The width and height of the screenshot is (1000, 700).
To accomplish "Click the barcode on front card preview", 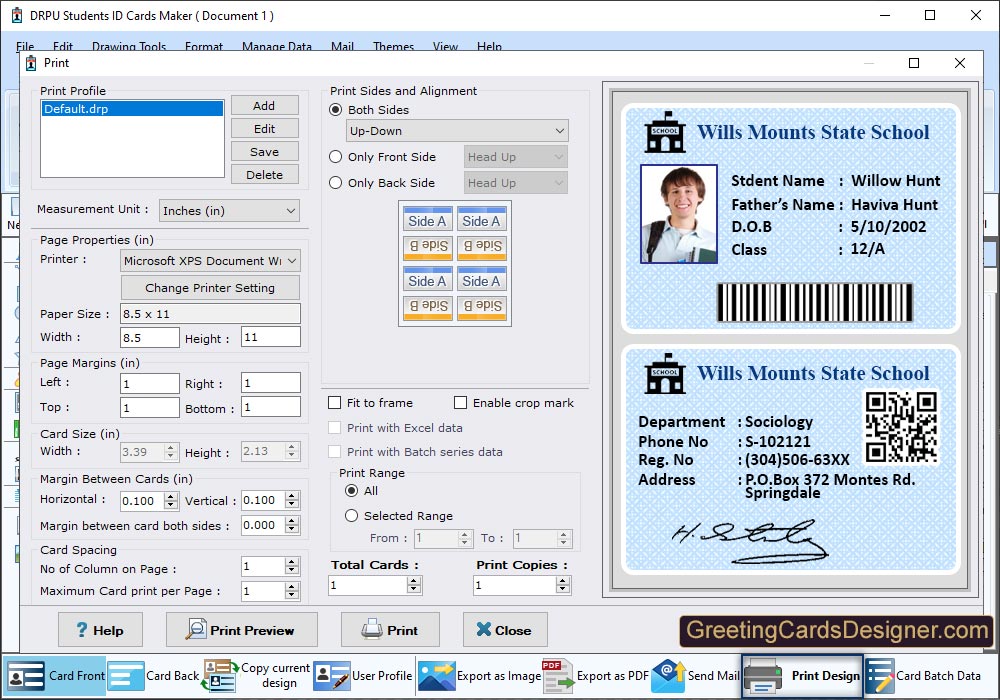I will pos(814,302).
